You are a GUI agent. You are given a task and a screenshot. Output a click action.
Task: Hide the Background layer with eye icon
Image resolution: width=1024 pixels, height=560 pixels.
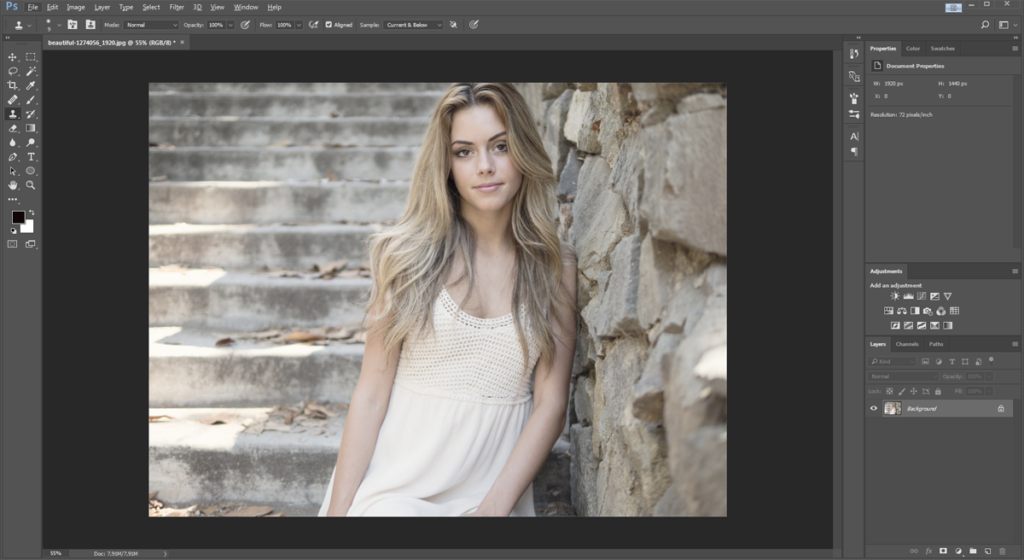[x=873, y=408]
